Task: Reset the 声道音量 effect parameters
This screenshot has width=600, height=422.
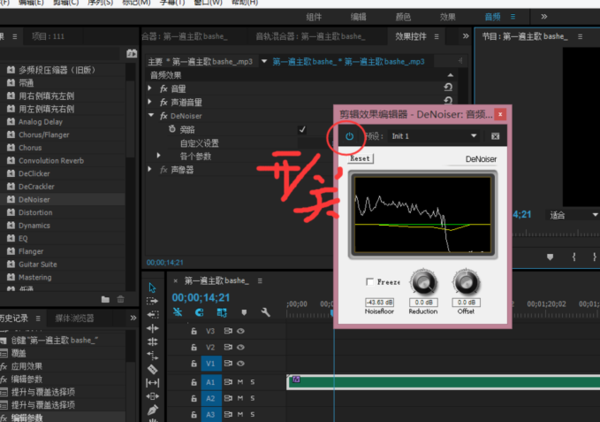Action: [448, 100]
